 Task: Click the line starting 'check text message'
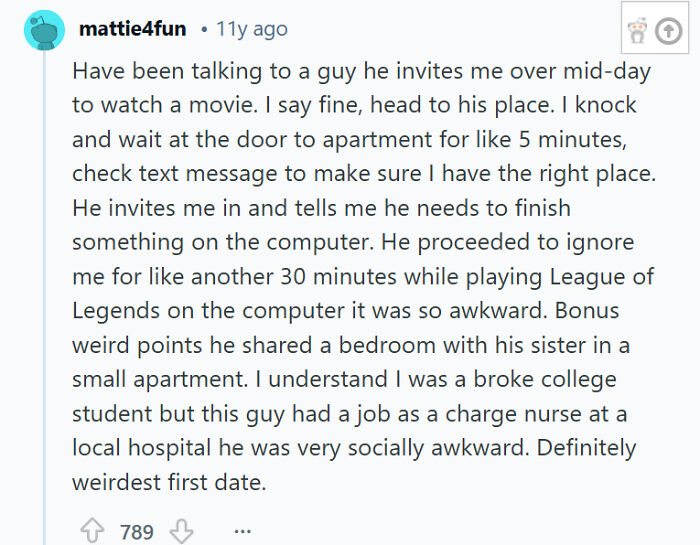pyautogui.click(x=363, y=173)
